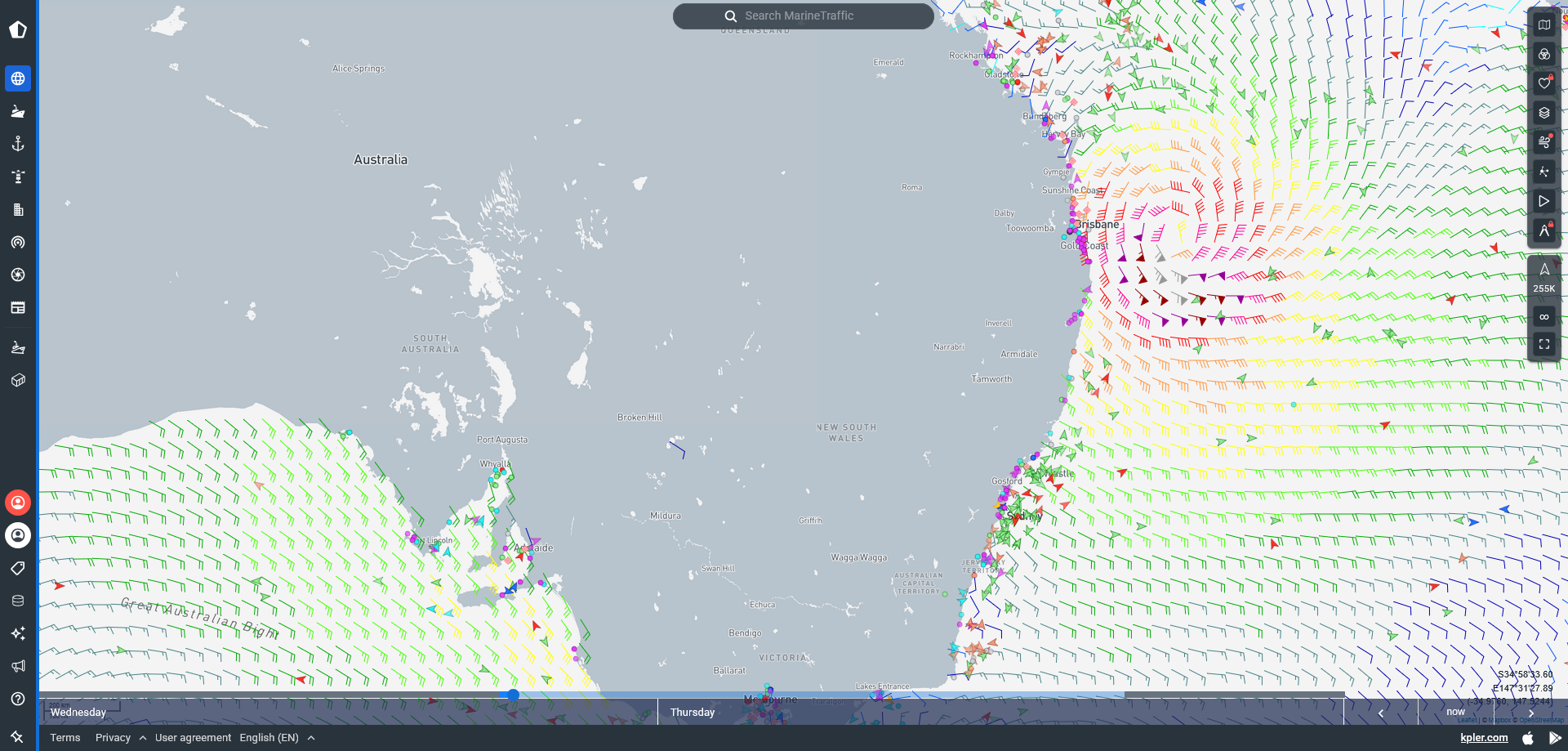Click the Wagga Wagga label
The height and width of the screenshot is (751, 1568).
(859, 557)
